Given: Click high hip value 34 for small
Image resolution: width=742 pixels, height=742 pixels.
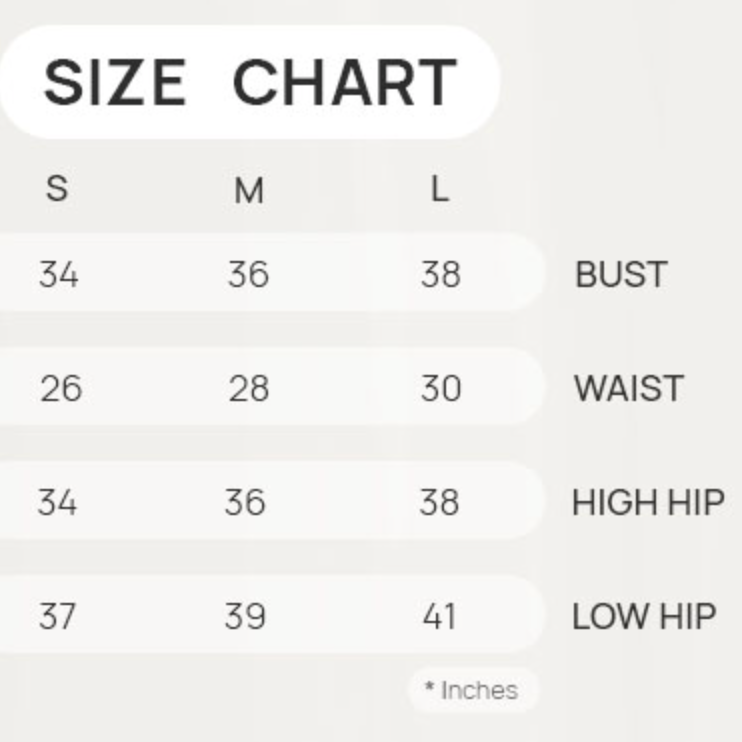Looking at the screenshot, I should click(x=57, y=502).
